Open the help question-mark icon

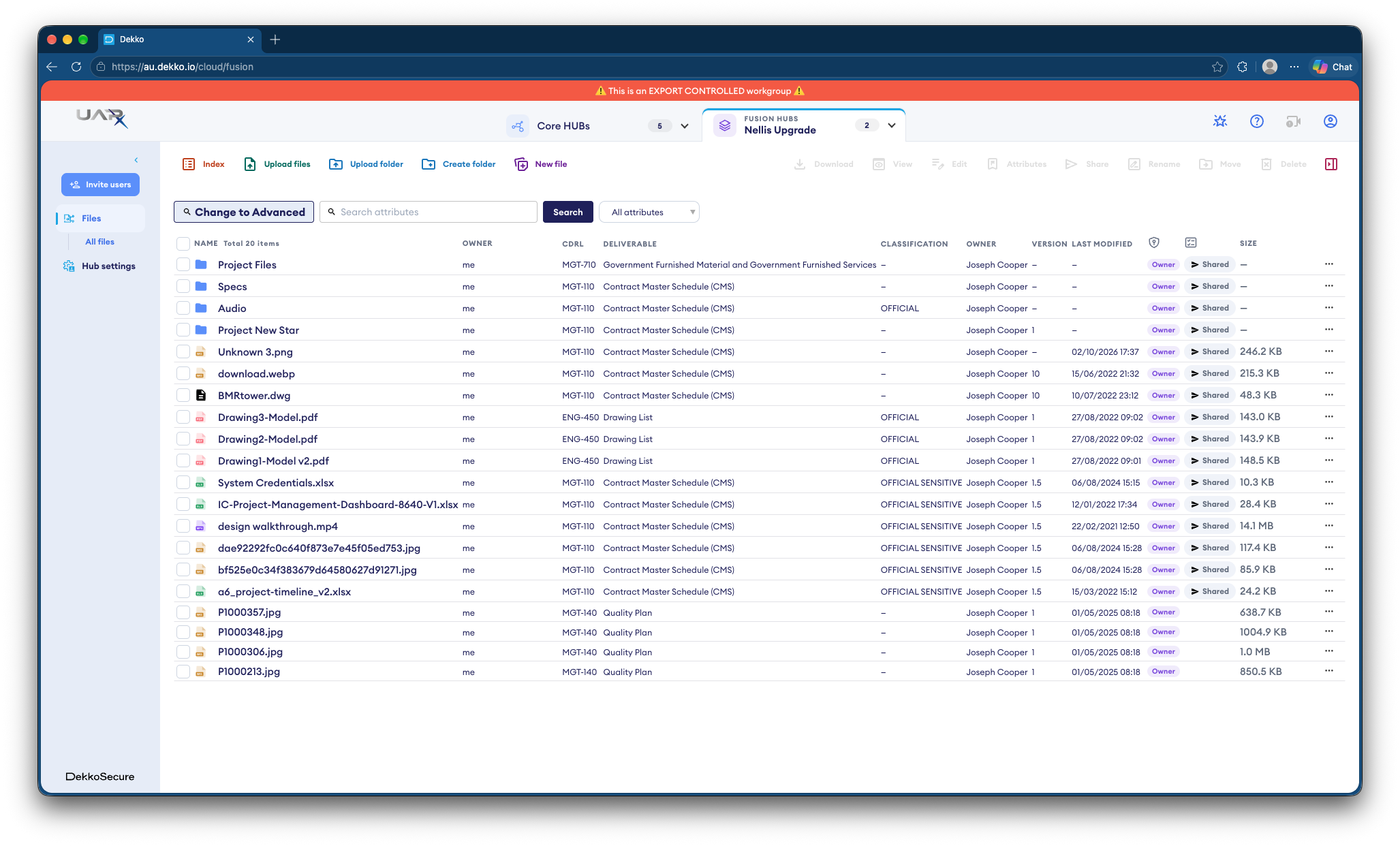click(1257, 121)
